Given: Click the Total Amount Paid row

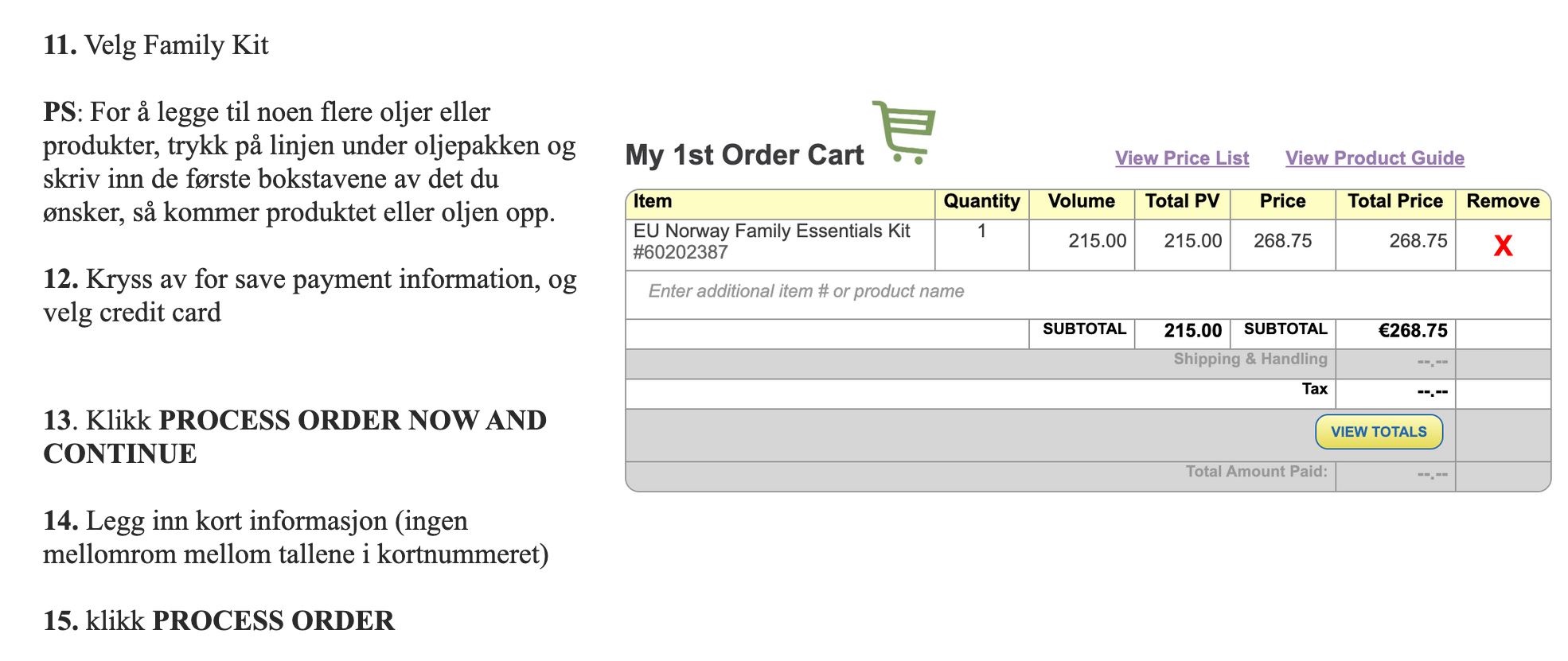Looking at the screenshot, I should pyautogui.click(x=1088, y=476).
